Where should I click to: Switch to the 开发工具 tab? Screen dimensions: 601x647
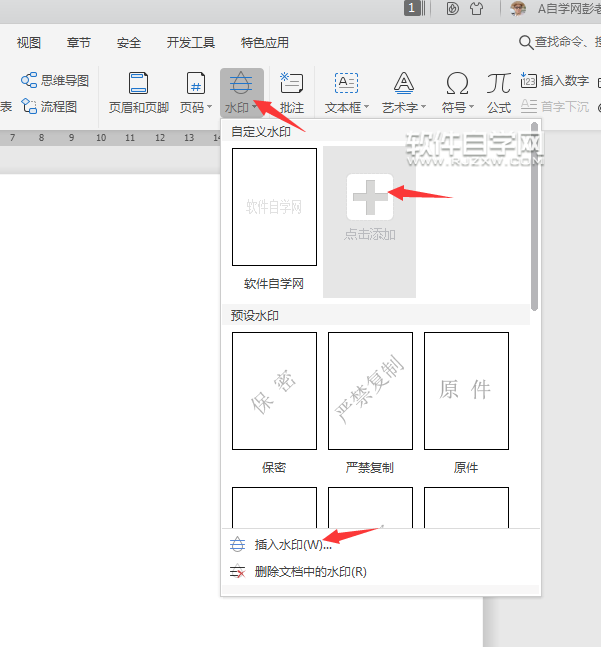191,43
